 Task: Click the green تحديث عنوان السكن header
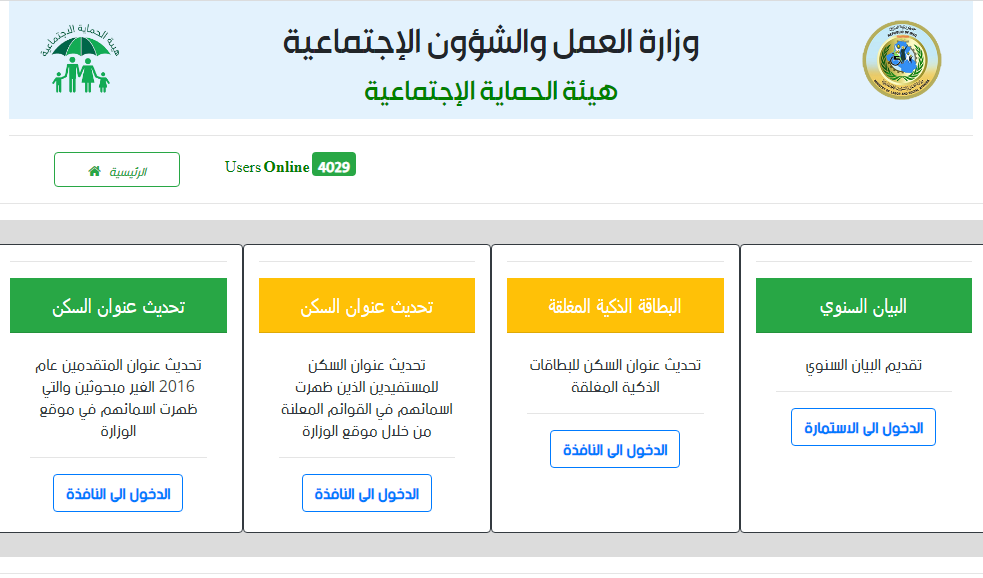pyautogui.click(x=118, y=306)
